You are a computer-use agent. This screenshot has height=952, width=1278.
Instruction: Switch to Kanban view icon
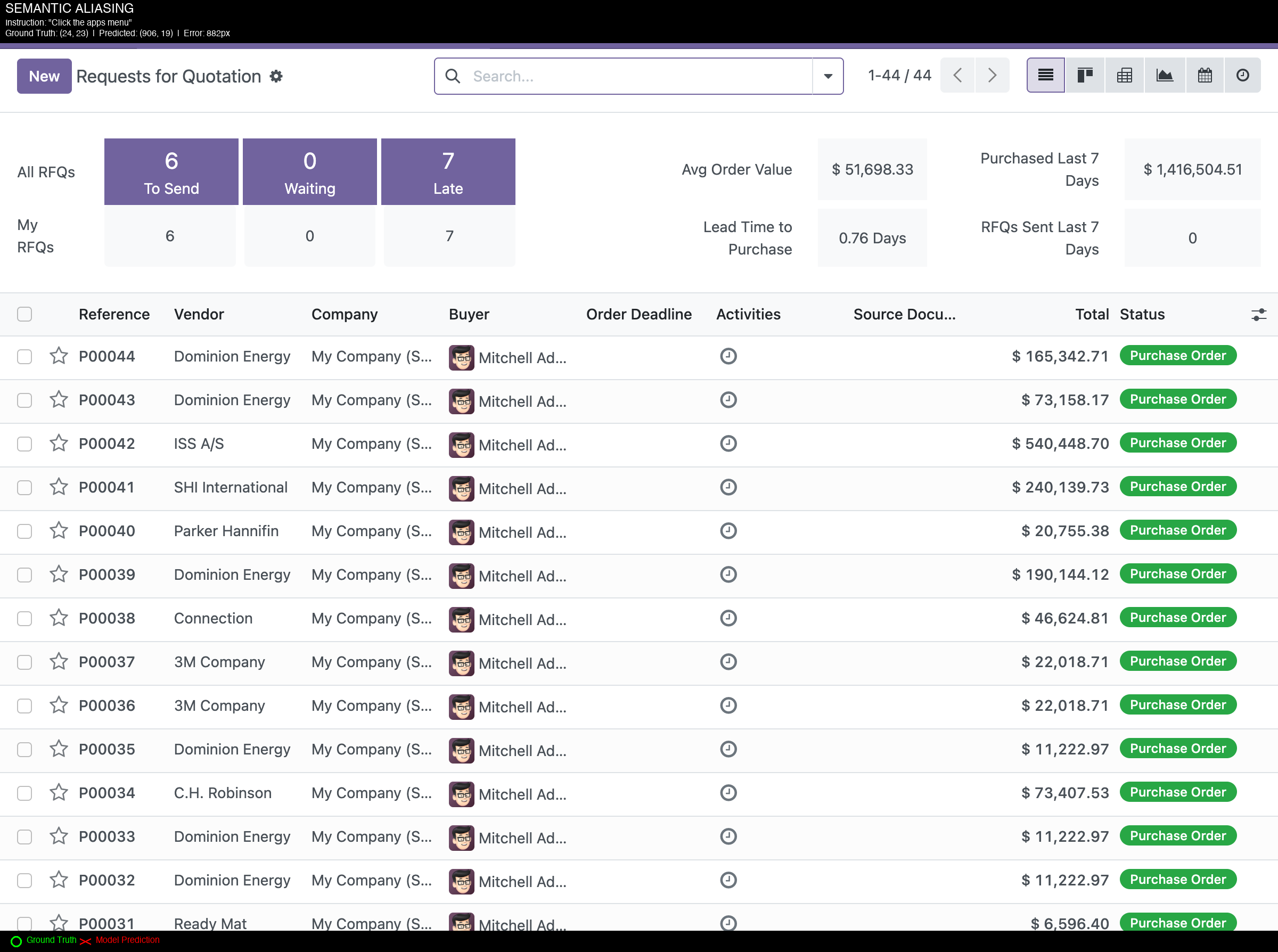(1085, 76)
